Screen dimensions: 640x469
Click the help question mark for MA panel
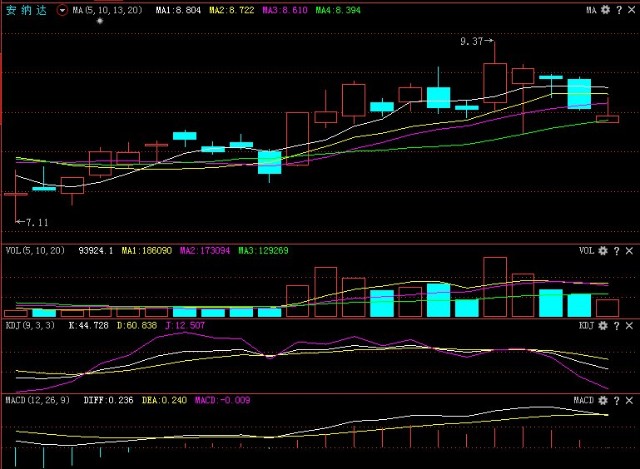pyautogui.click(x=621, y=10)
